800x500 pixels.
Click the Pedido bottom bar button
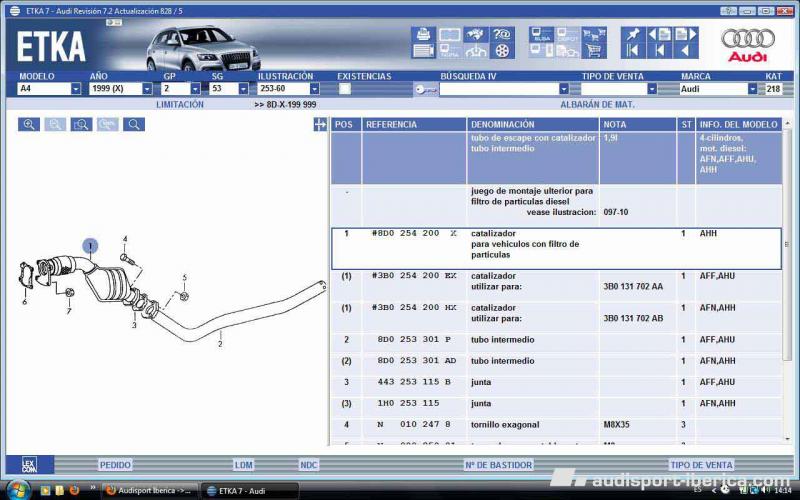pyautogui.click(x=115, y=465)
